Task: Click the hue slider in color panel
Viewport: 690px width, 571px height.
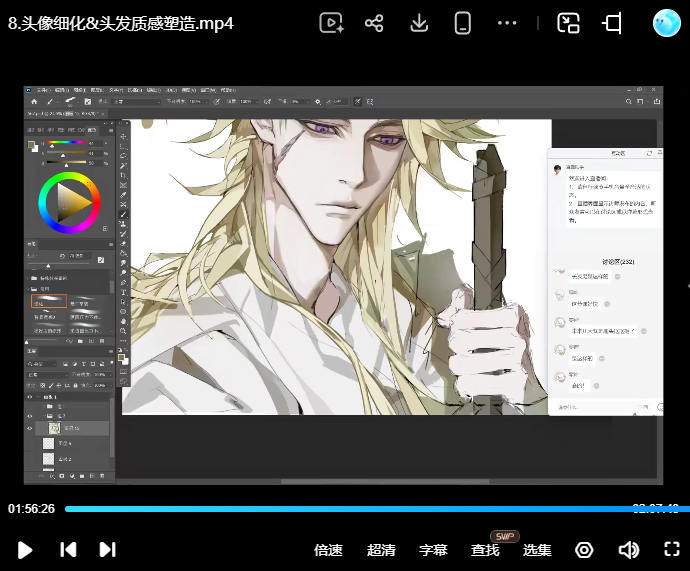Action: coord(66,143)
